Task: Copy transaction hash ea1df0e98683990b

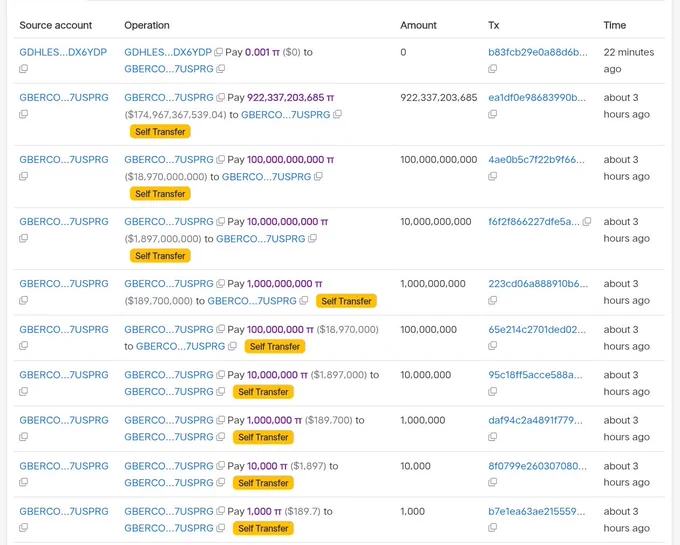Action: point(492,114)
